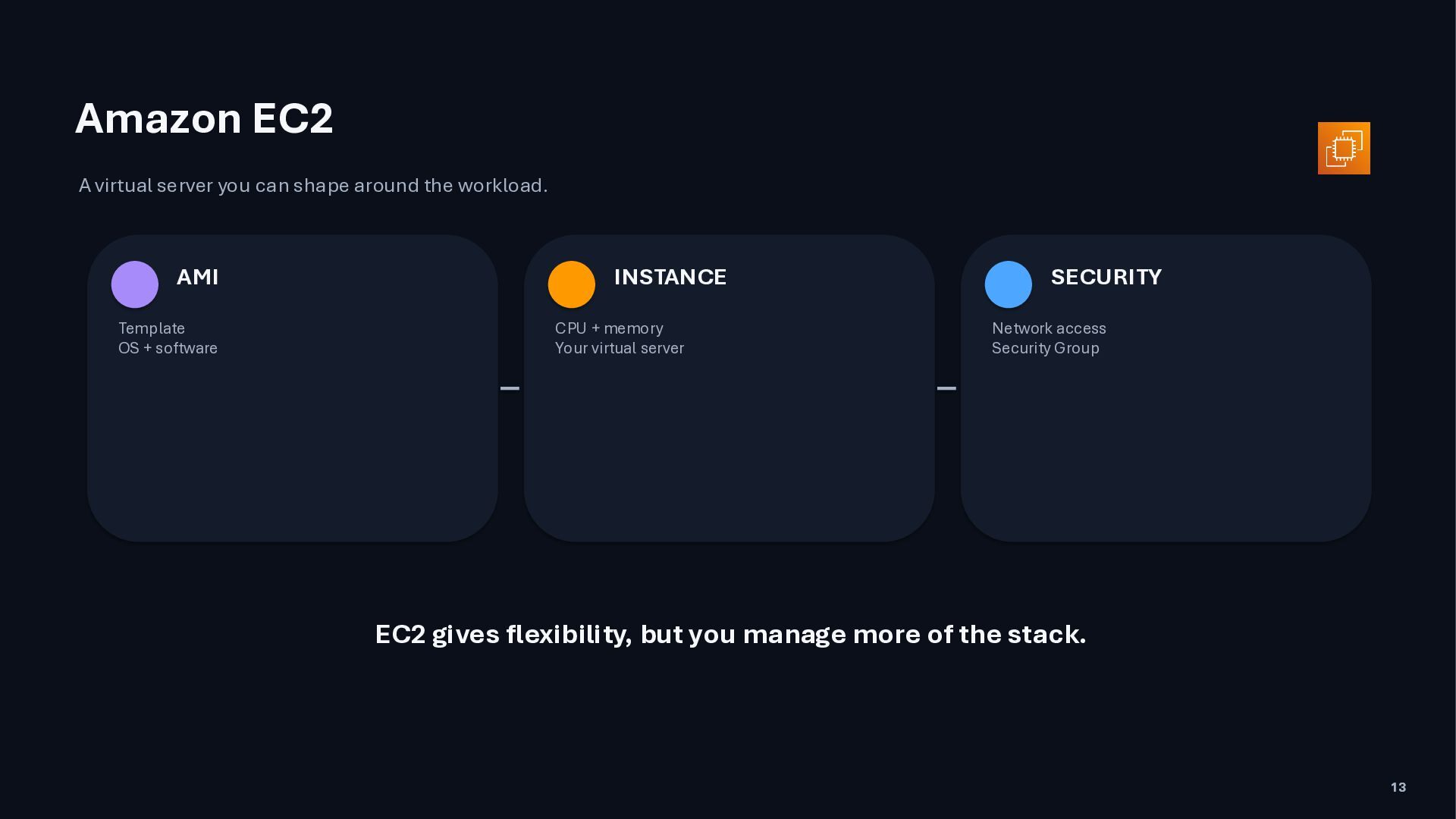The height and width of the screenshot is (819, 1456).
Task: Click the Amazon EC2 title
Action: pos(204,118)
